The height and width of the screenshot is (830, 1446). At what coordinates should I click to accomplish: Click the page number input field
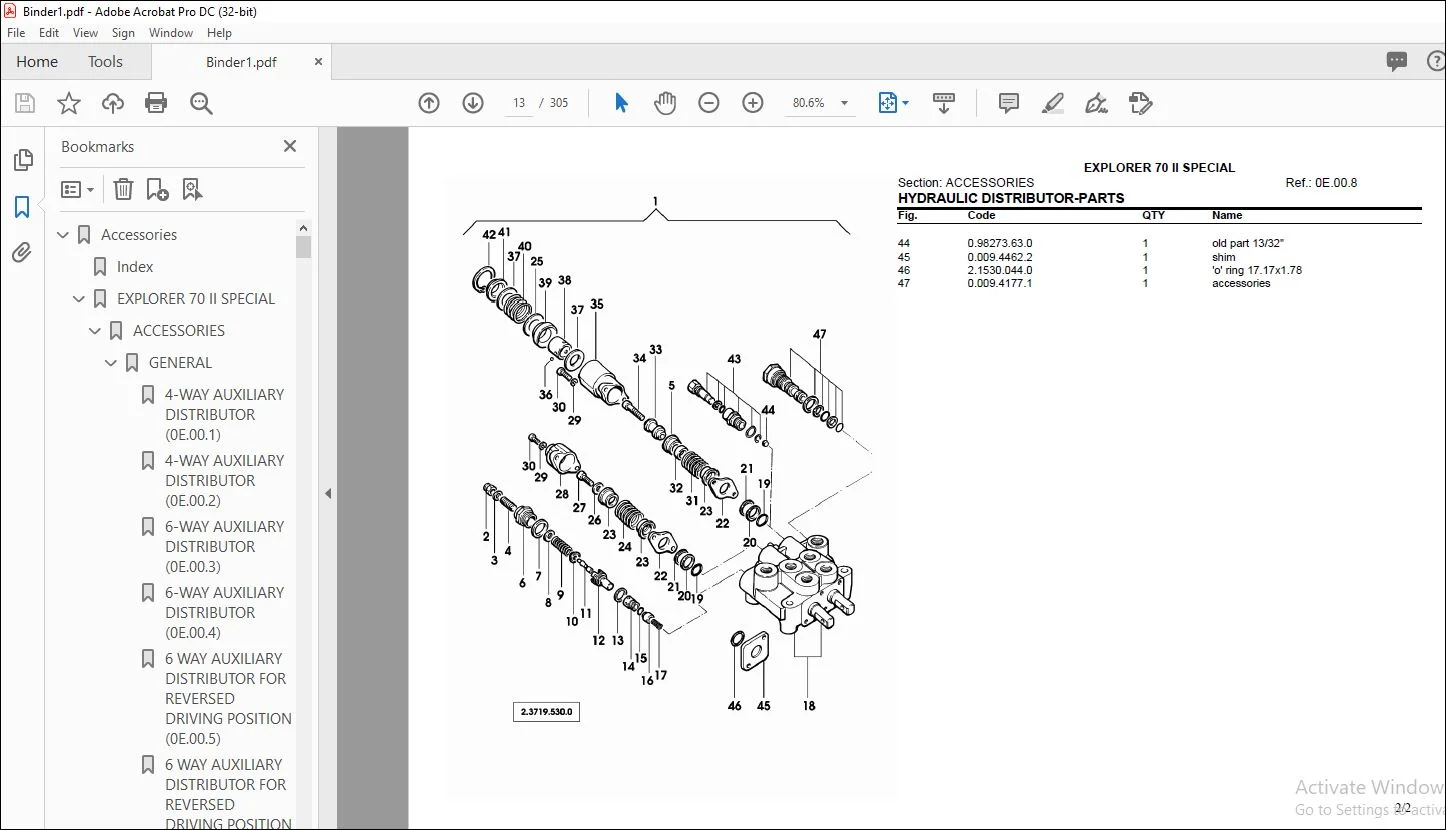519,103
